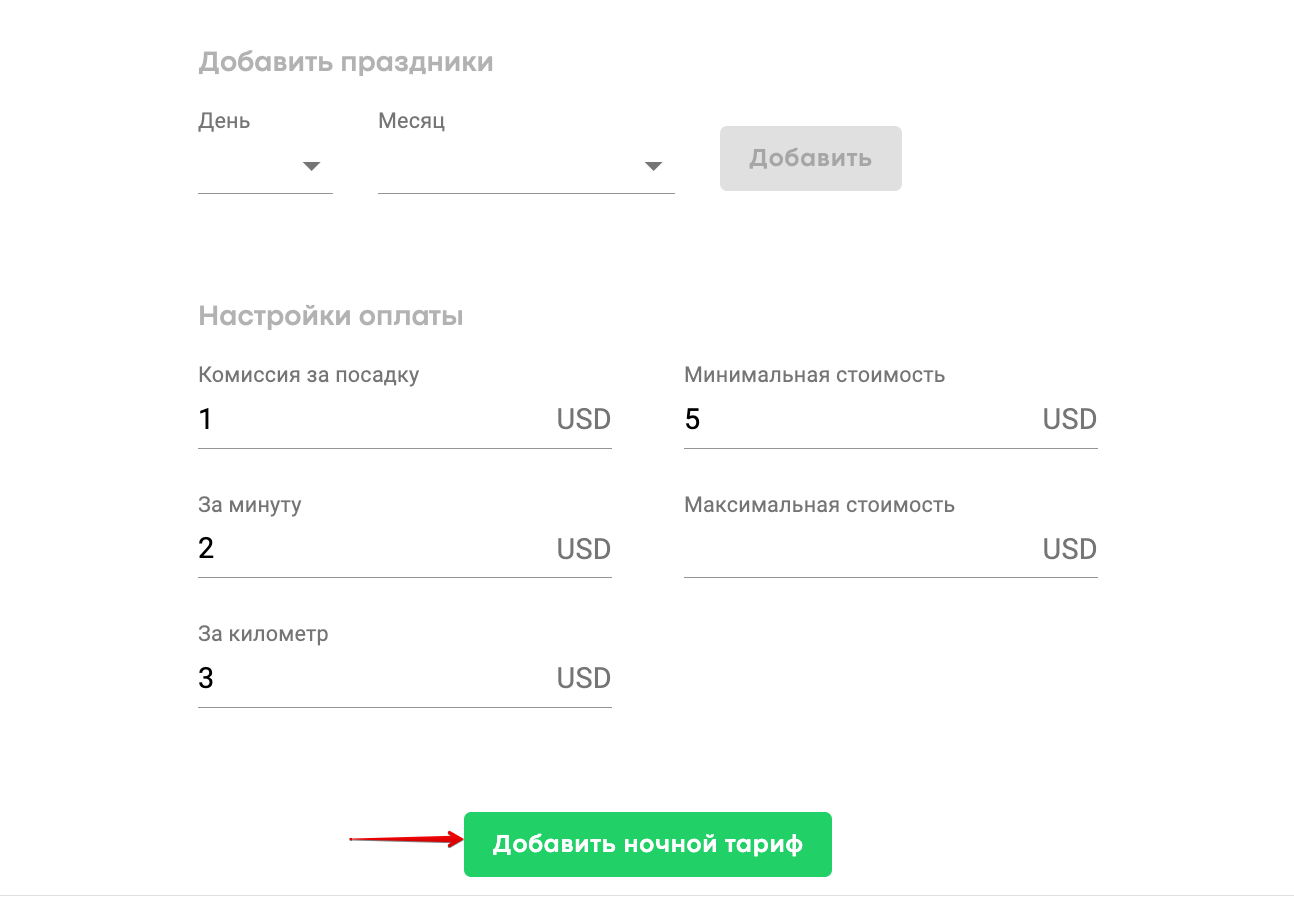1294x914 pixels.
Task: Click the День field label
Action: coord(224,121)
